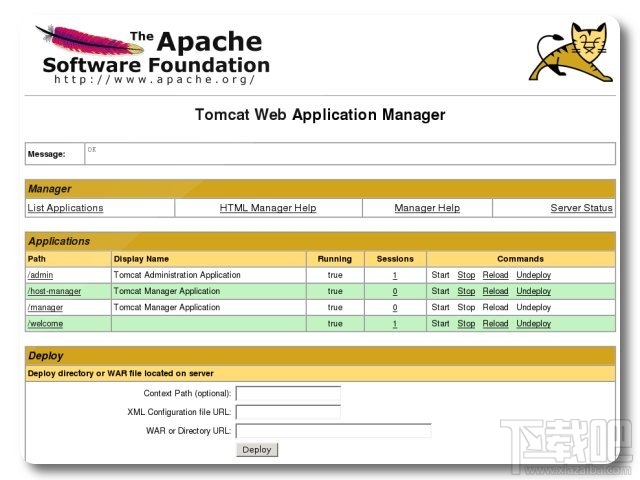Image resolution: width=640 pixels, height=480 pixels.
Task: Click the Applications section title
Action: [x=59, y=241]
